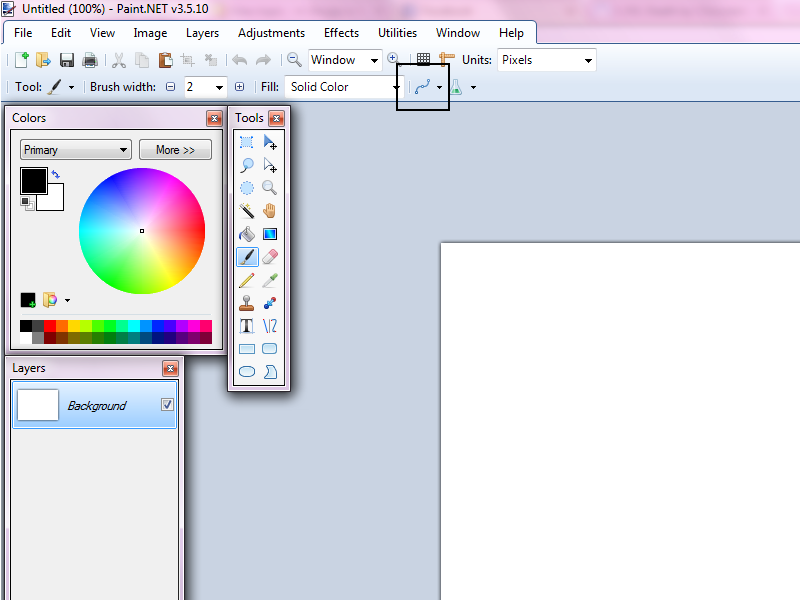This screenshot has height=600, width=800.
Task: Click the Save disk icon
Action: (x=67, y=60)
